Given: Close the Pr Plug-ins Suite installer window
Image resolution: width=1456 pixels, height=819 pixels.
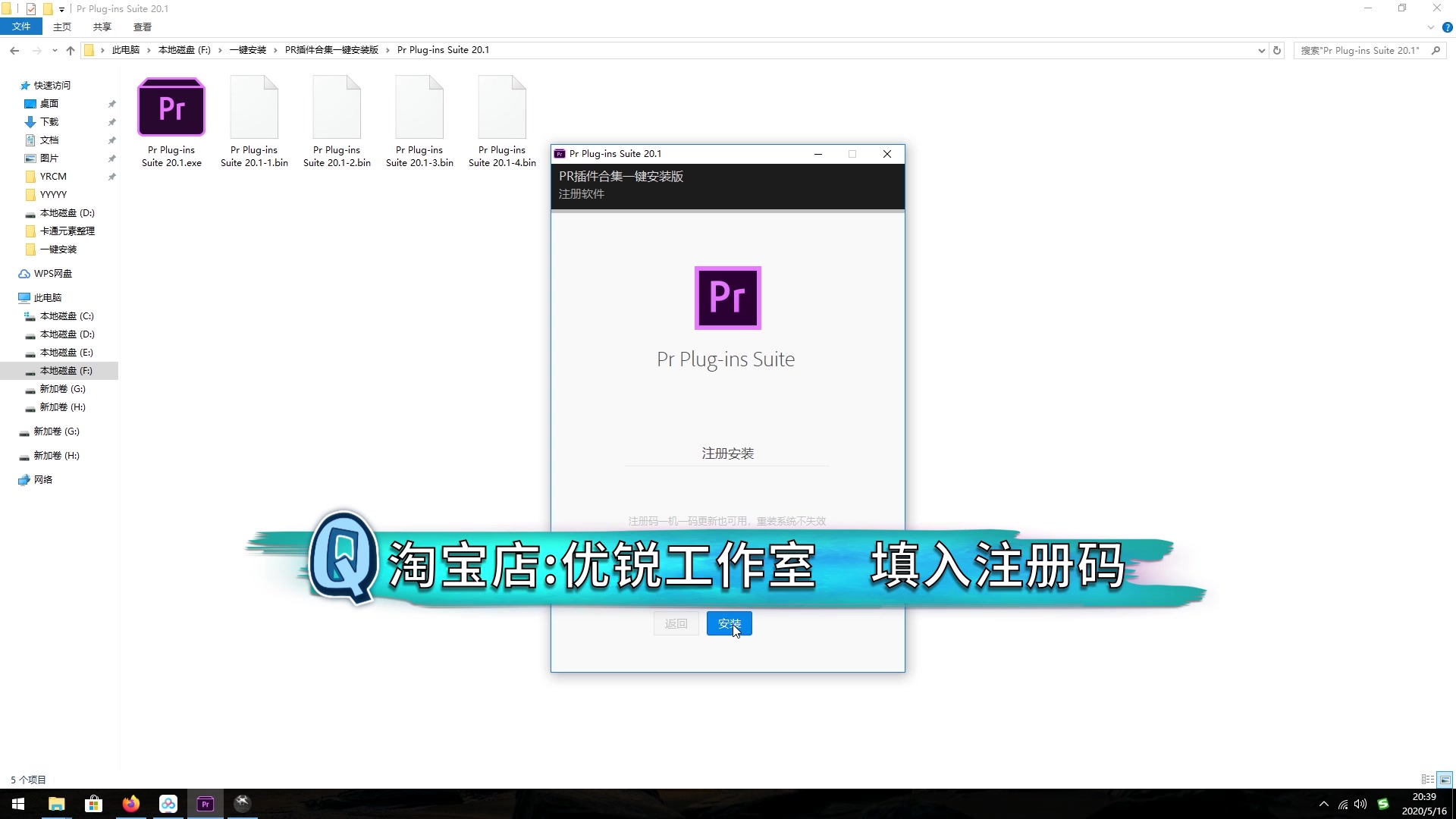Looking at the screenshot, I should tap(886, 154).
